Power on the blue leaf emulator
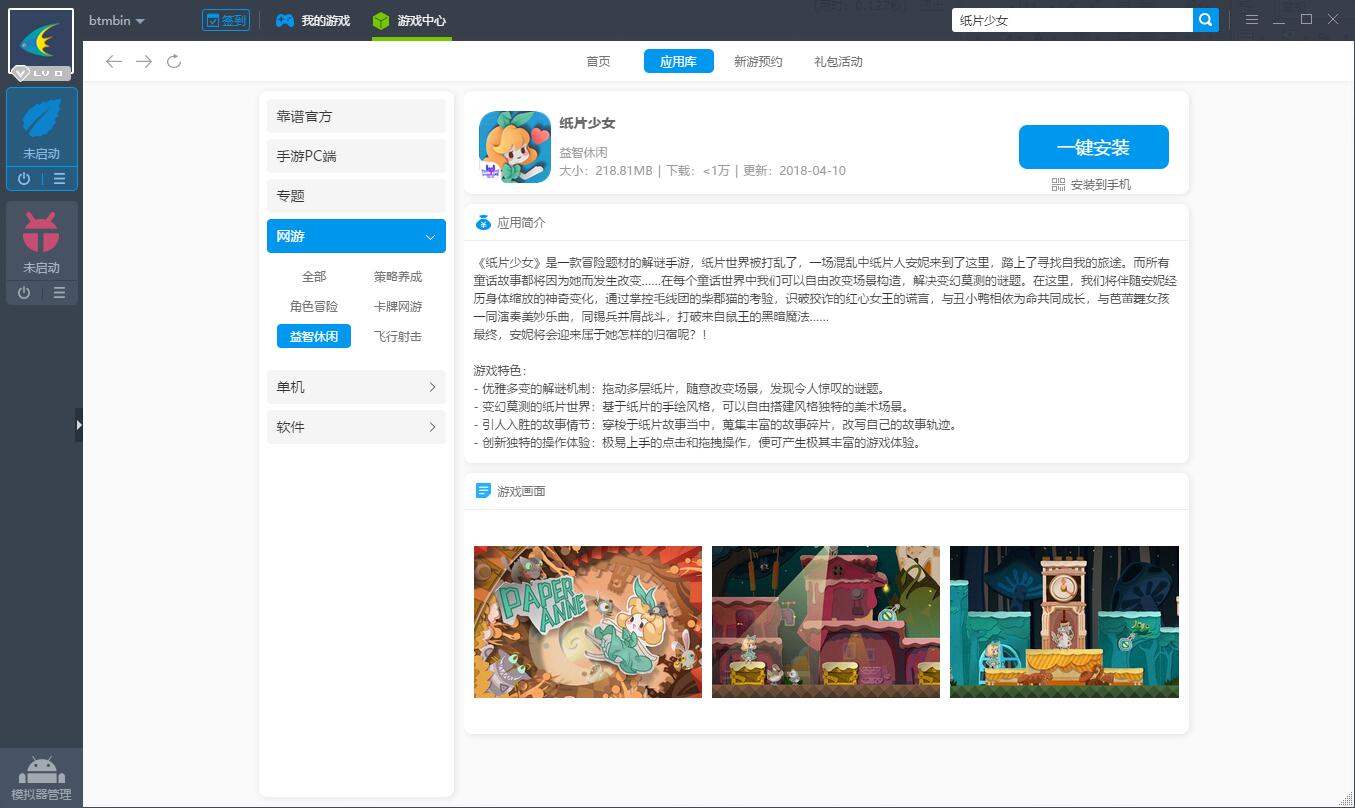Viewport: 1355px width, 808px height. point(24,179)
